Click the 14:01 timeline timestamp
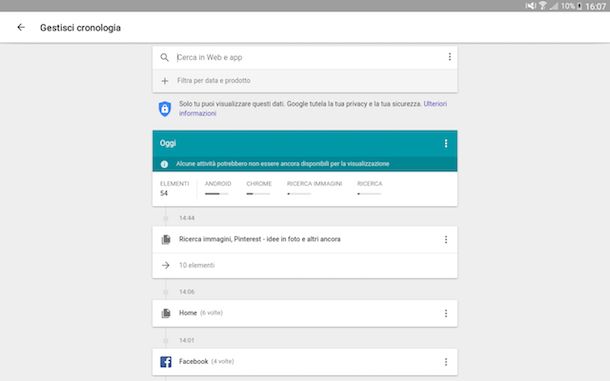 pyautogui.click(x=187, y=341)
